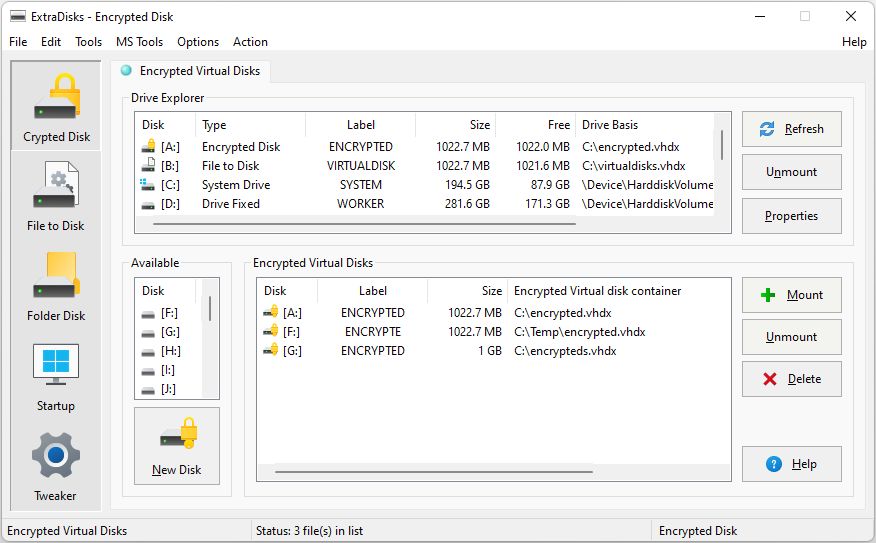Refresh the Drive Explorer list
The width and height of the screenshot is (876, 543).
click(791, 129)
